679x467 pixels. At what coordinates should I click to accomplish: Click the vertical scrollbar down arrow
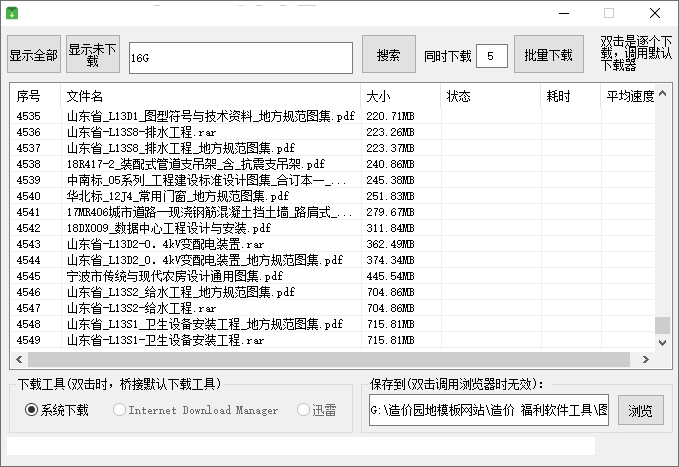[x=662, y=342]
